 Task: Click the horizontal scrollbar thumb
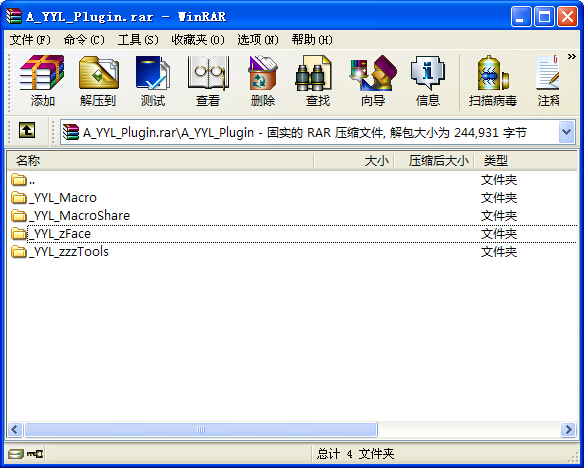click(x=201, y=429)
